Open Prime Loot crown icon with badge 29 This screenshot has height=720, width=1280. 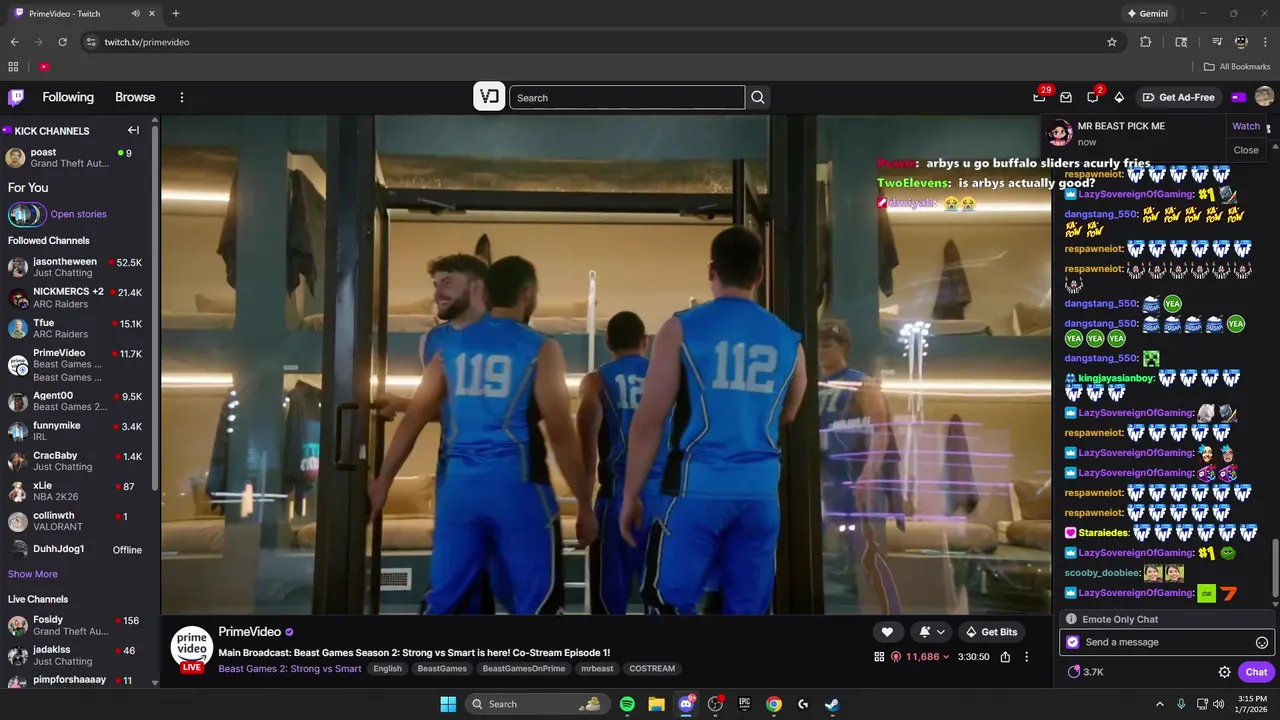(x=1040, y=97)
